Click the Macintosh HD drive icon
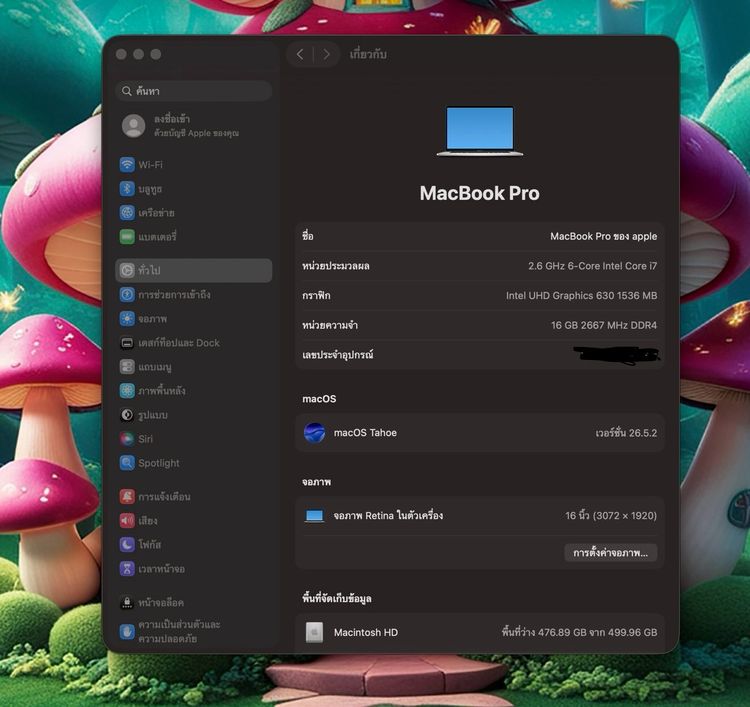This screenshot has height=707, width=750. pos(314,632)
